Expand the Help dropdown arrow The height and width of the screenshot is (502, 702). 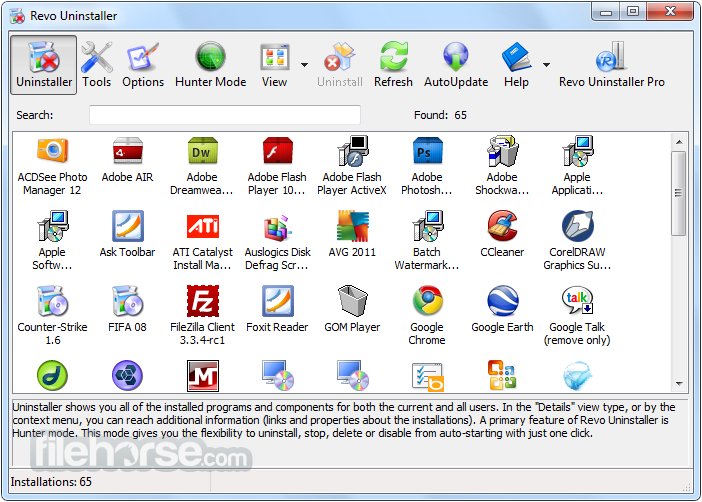pos(546,65)
